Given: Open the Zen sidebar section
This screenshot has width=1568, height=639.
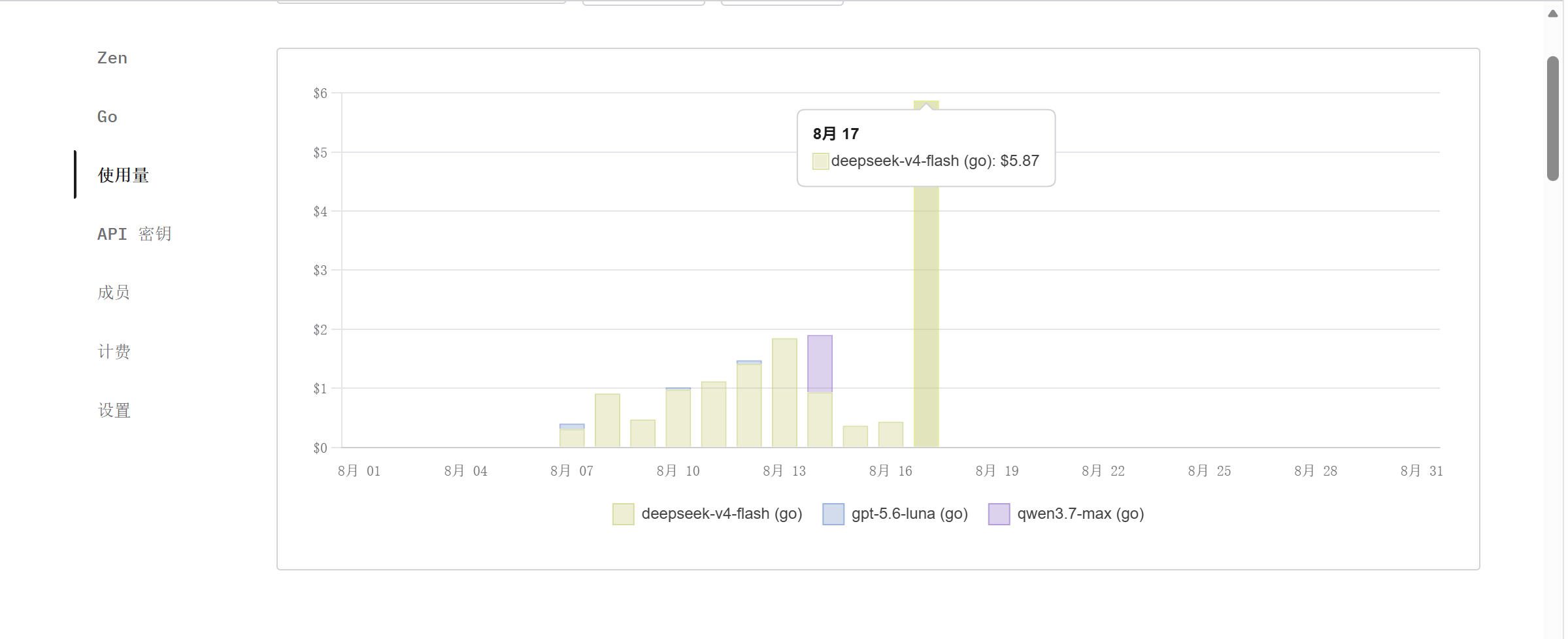Looking at the screenshot, I should (x=112, y=58).
